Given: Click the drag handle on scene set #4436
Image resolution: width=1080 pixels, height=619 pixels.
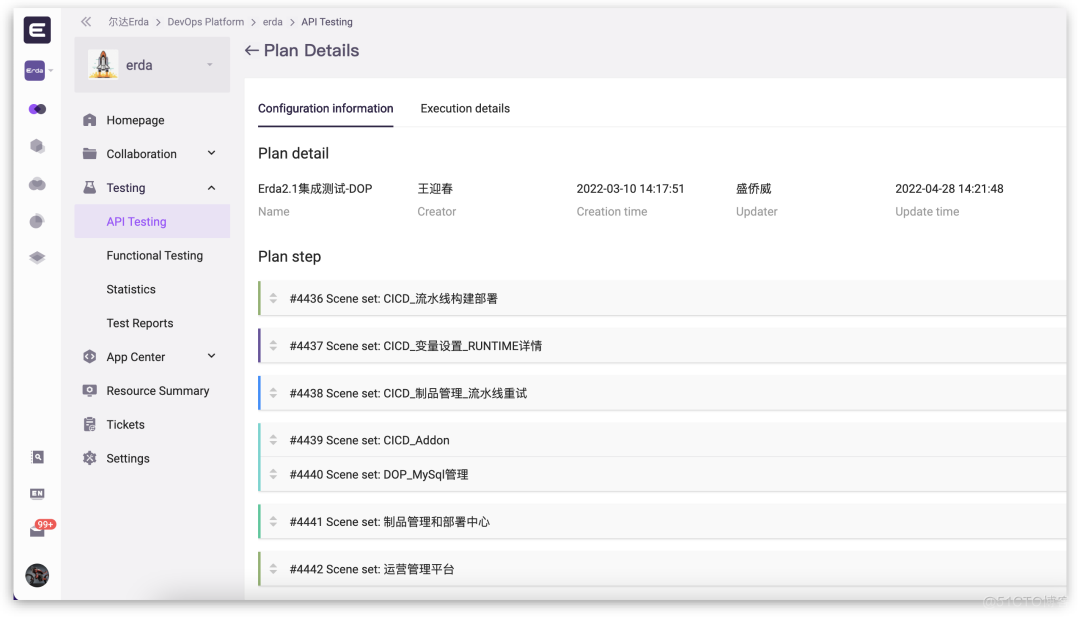Looking at the screenshot, I should 273,298.
